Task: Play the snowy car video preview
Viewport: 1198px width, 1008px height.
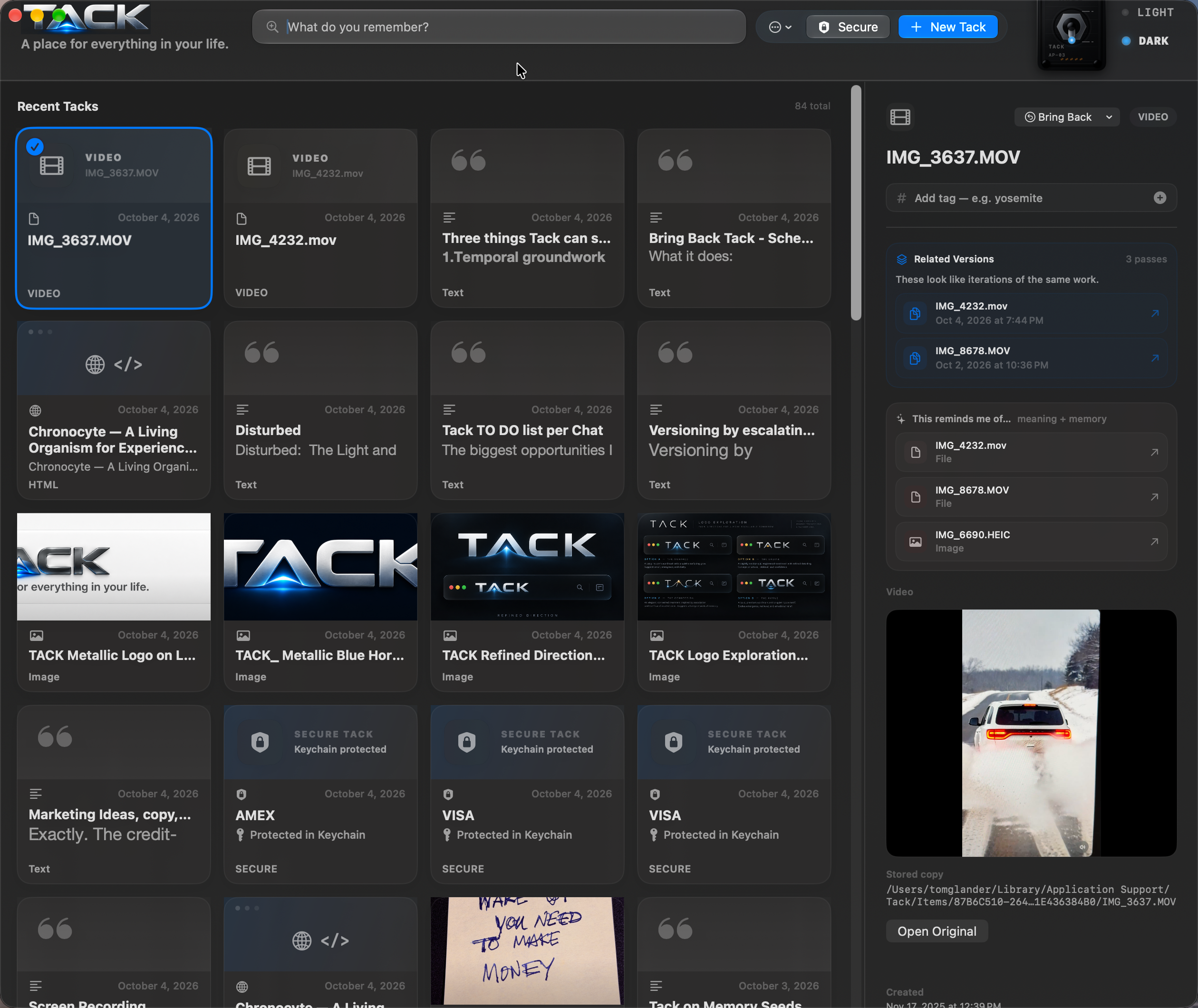Action: click(1031, 733)
